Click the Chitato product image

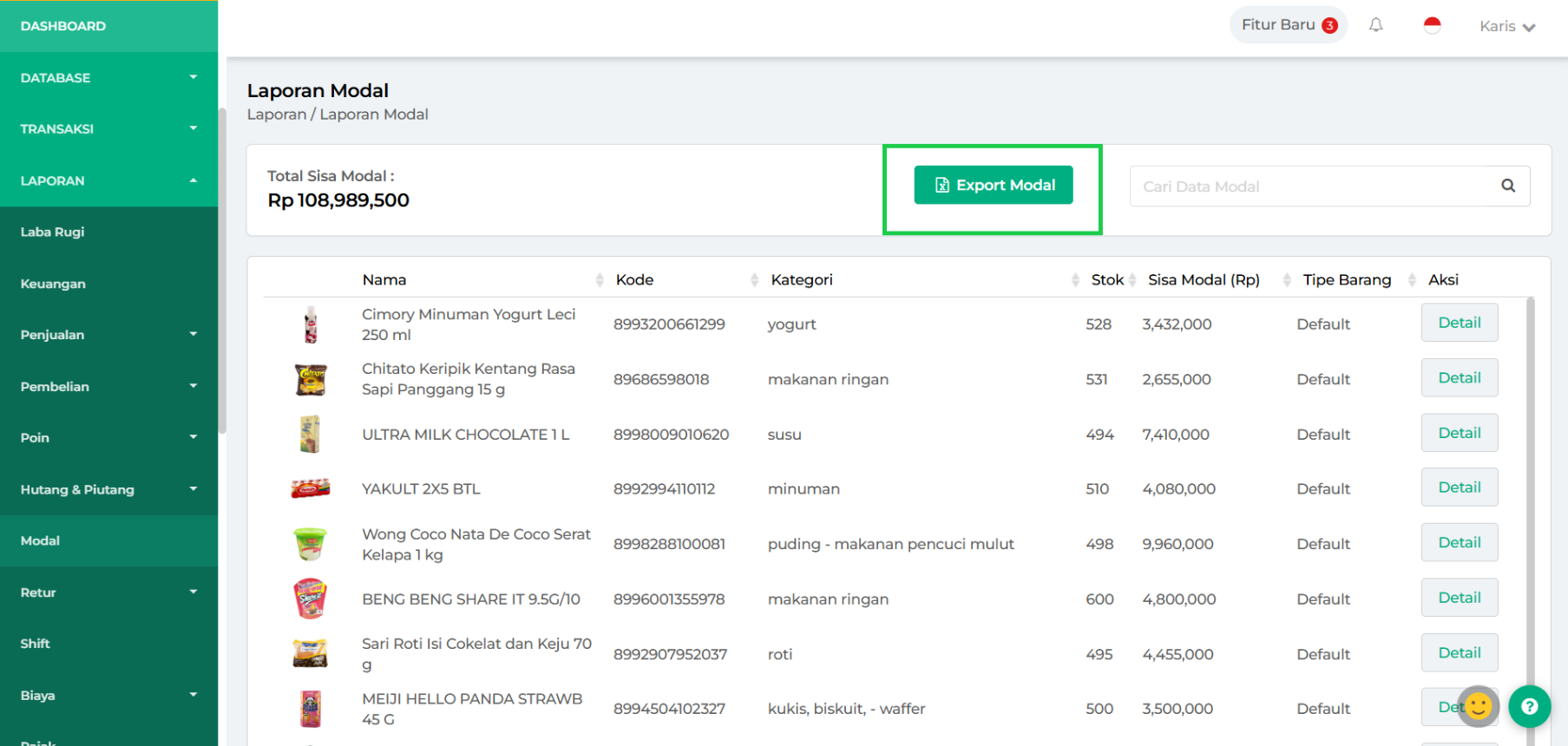[x=311, y=379]
